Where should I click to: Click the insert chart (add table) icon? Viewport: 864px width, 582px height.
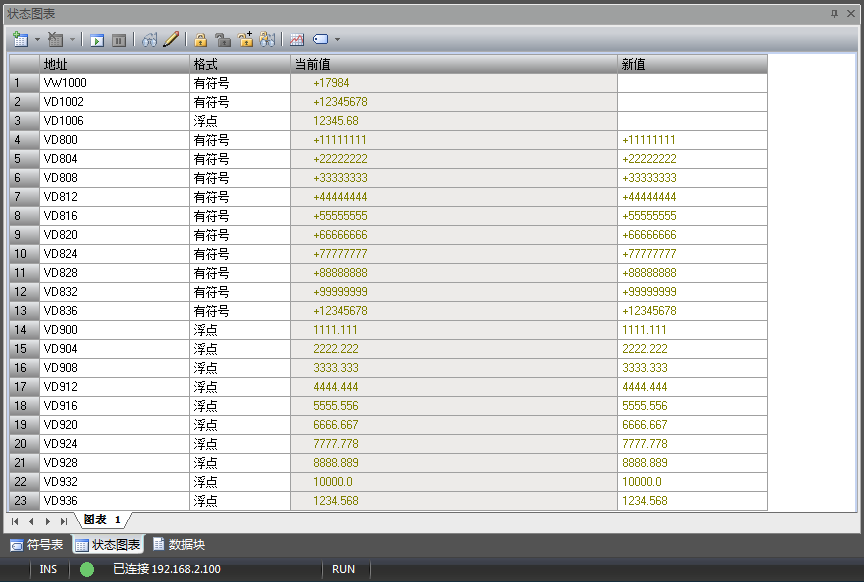[20, 40]
